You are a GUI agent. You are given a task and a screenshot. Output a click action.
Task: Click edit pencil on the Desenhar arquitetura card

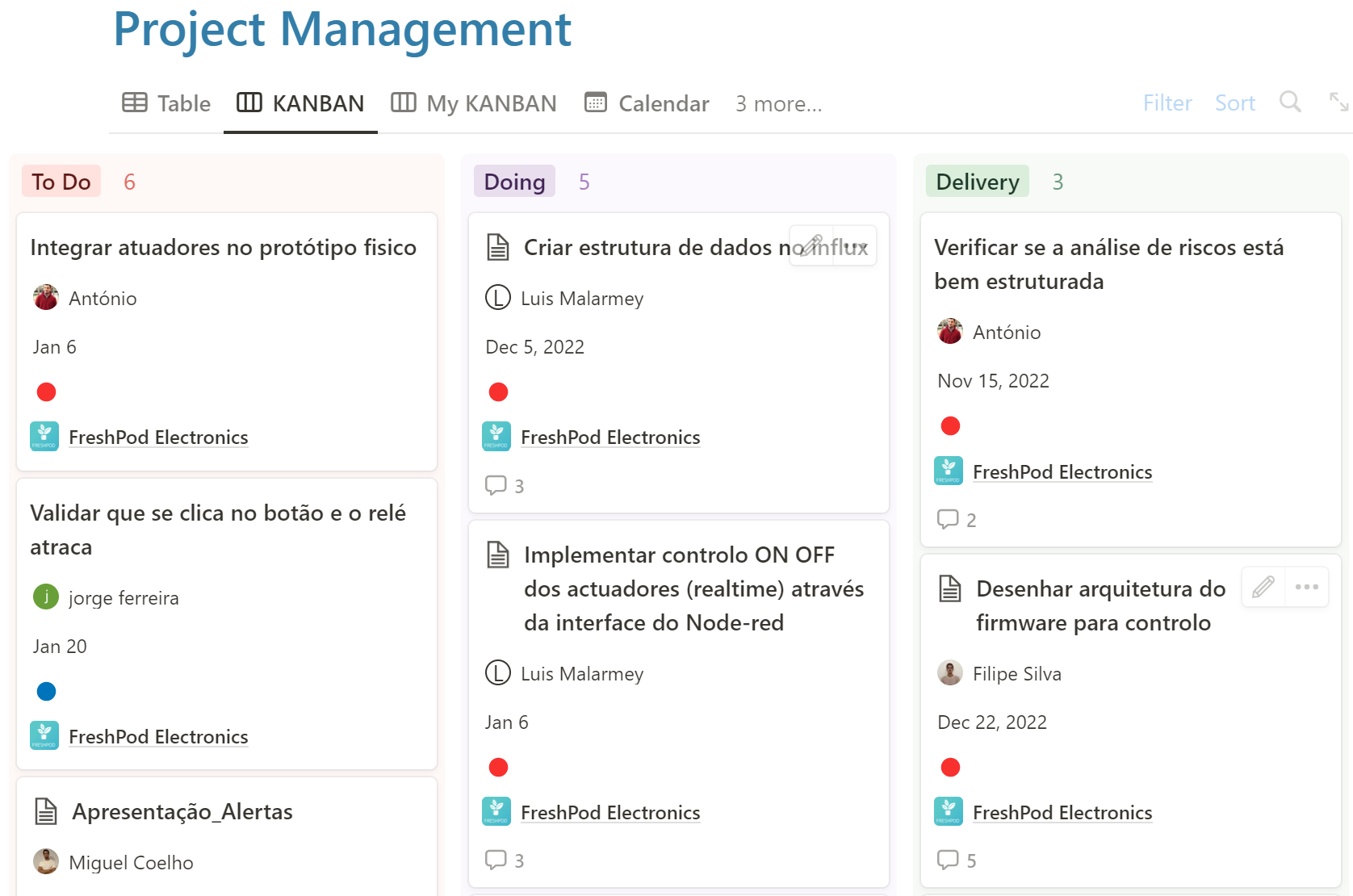[1263, 587]
